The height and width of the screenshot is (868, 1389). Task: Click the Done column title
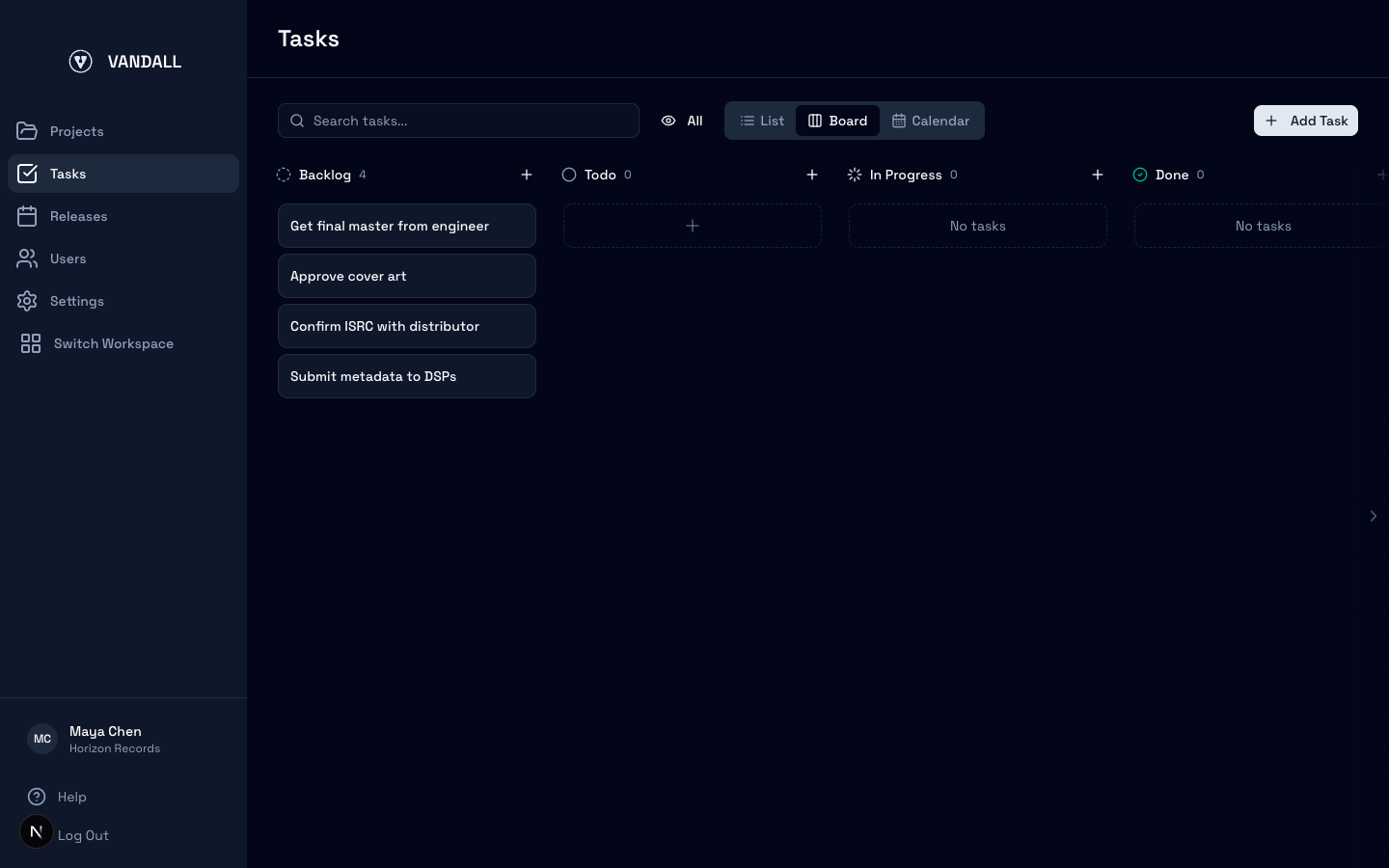point(1172,175)
